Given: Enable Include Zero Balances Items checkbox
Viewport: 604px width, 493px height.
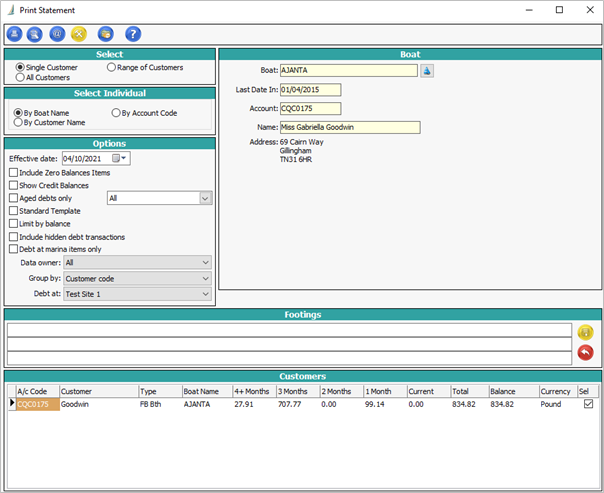Looking at the screenshot, I should pos(13,173).
